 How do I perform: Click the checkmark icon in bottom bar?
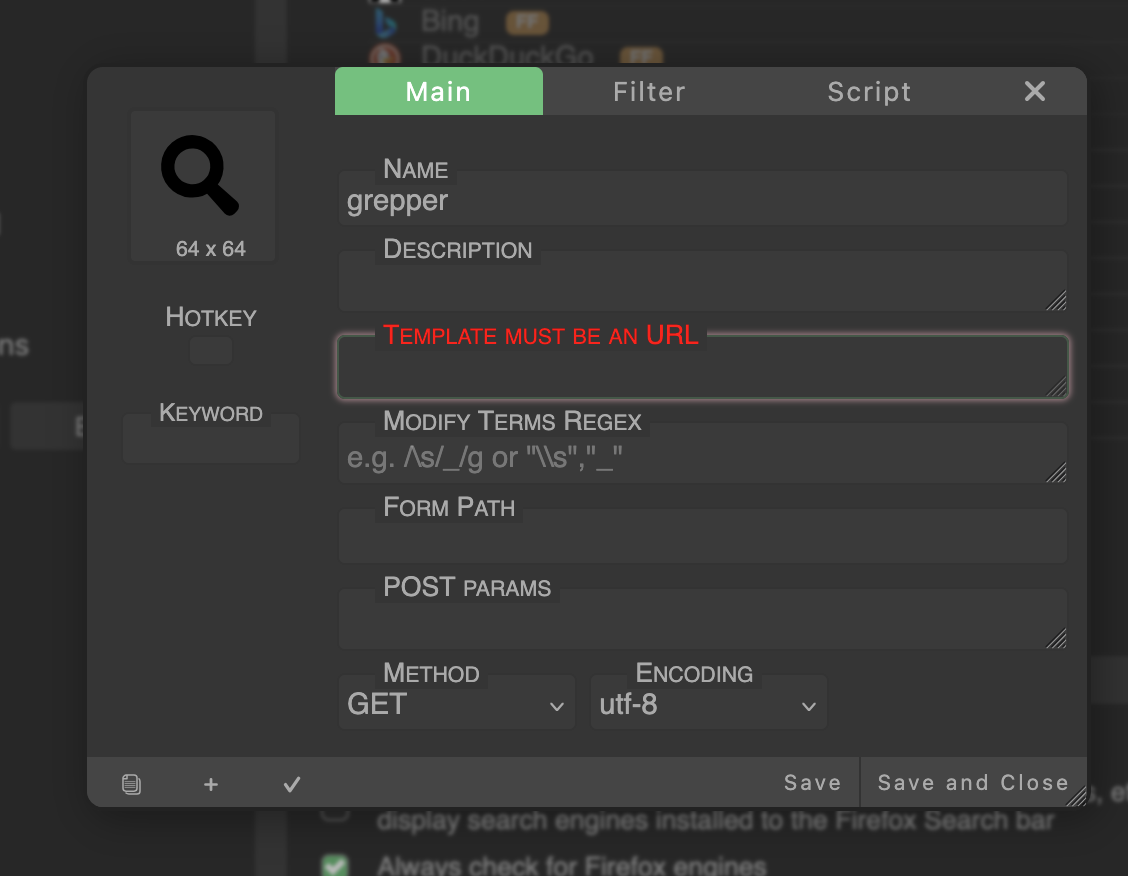click(x=292, y=785)
